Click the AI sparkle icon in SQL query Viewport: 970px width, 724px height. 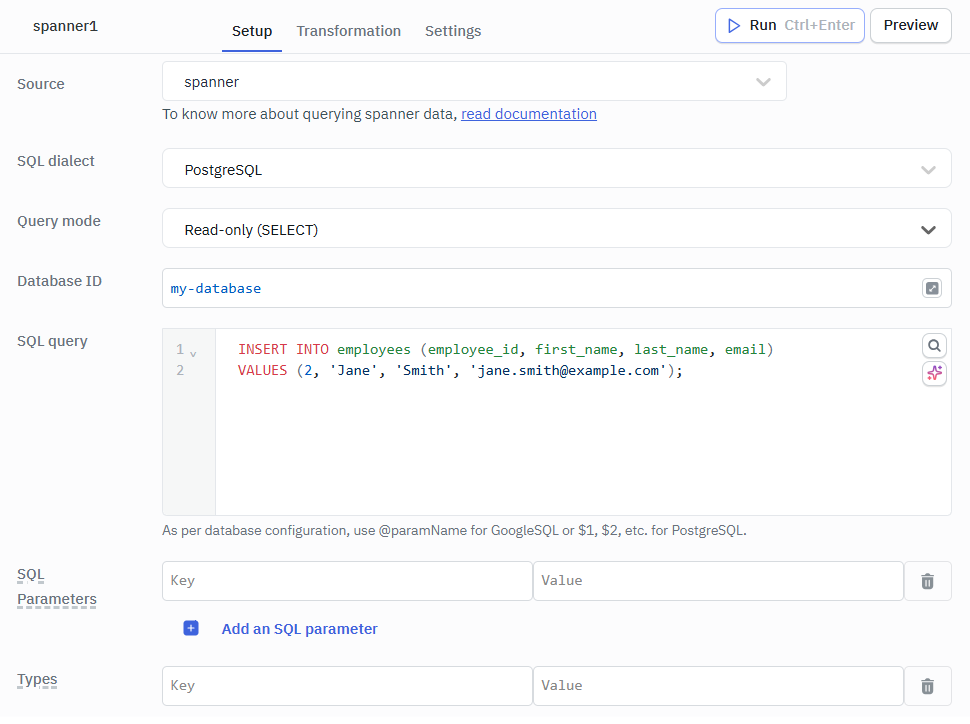click(934, 373)
